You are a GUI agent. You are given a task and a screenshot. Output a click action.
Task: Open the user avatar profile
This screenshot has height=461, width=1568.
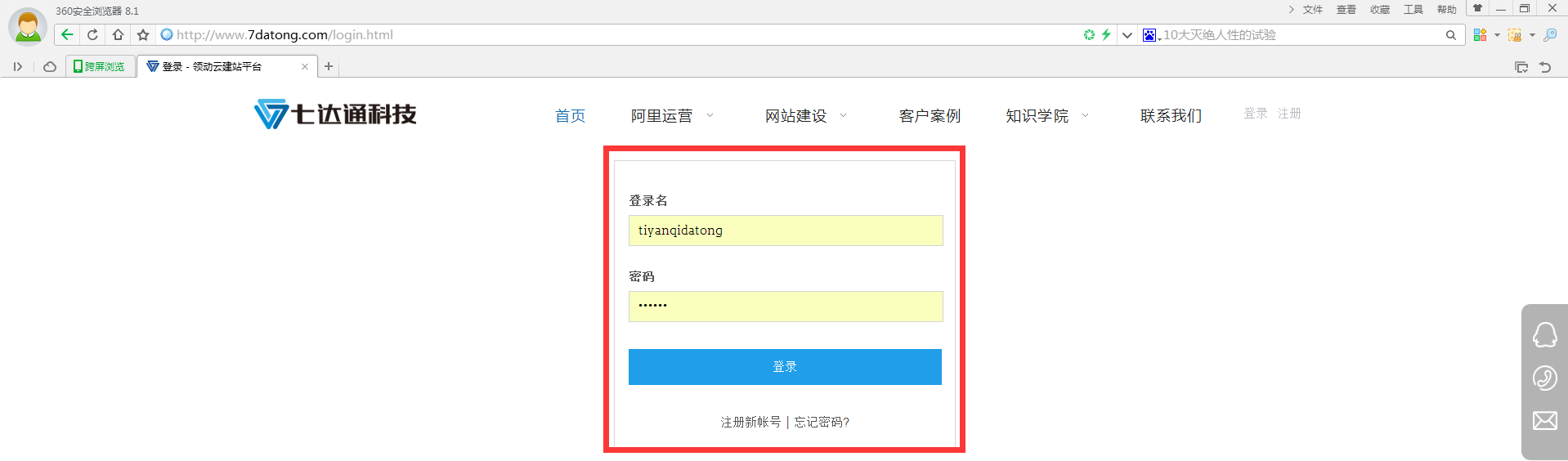28,26
